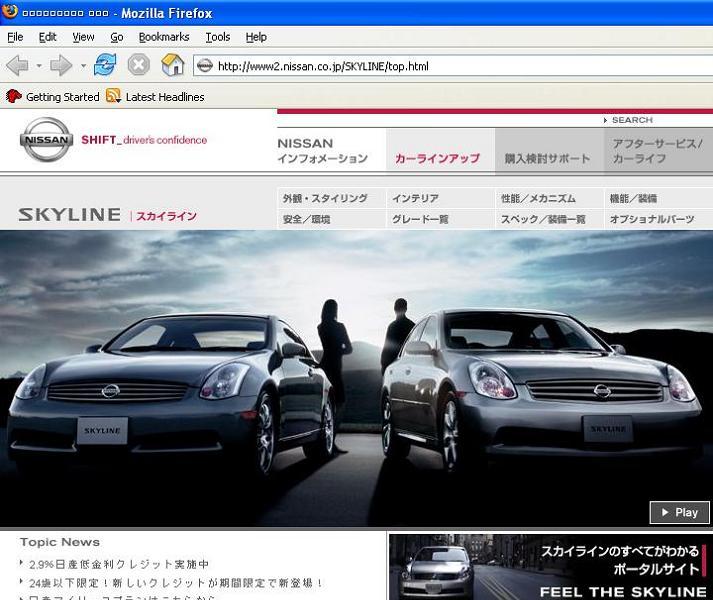Open the Getting Started bookmark
The image size is (713, 600).
[x=53, y=97]
